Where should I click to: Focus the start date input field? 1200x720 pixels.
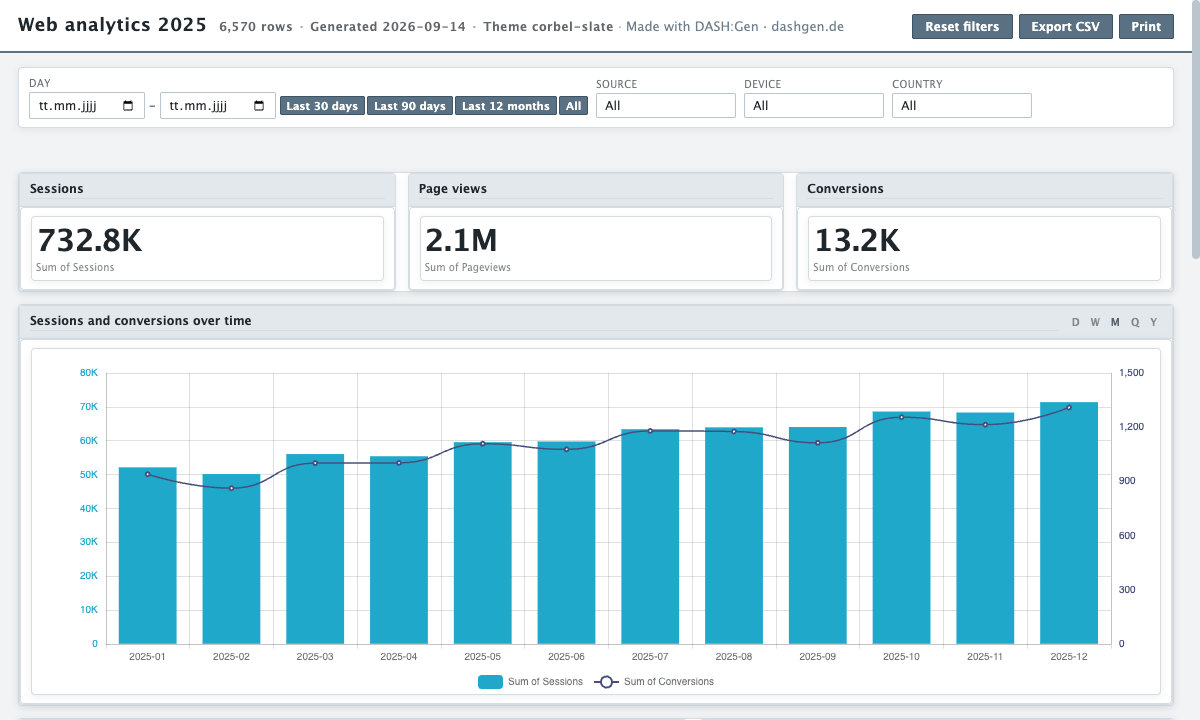(87, 106)
